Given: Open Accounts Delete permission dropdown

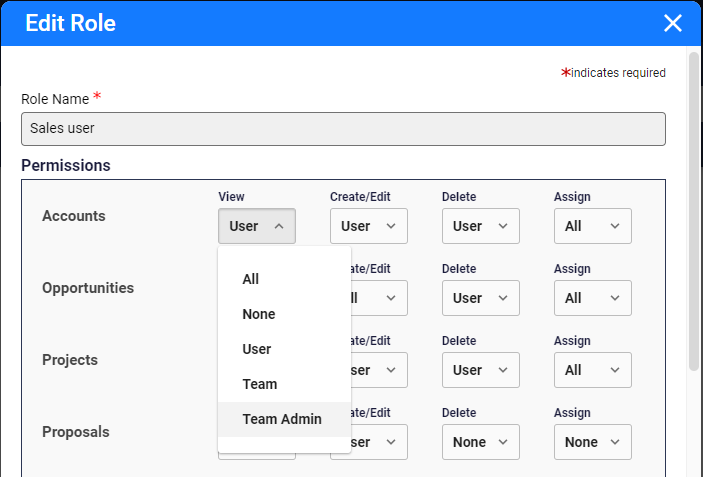Looking at the screenshot, I should pos(481,226).
